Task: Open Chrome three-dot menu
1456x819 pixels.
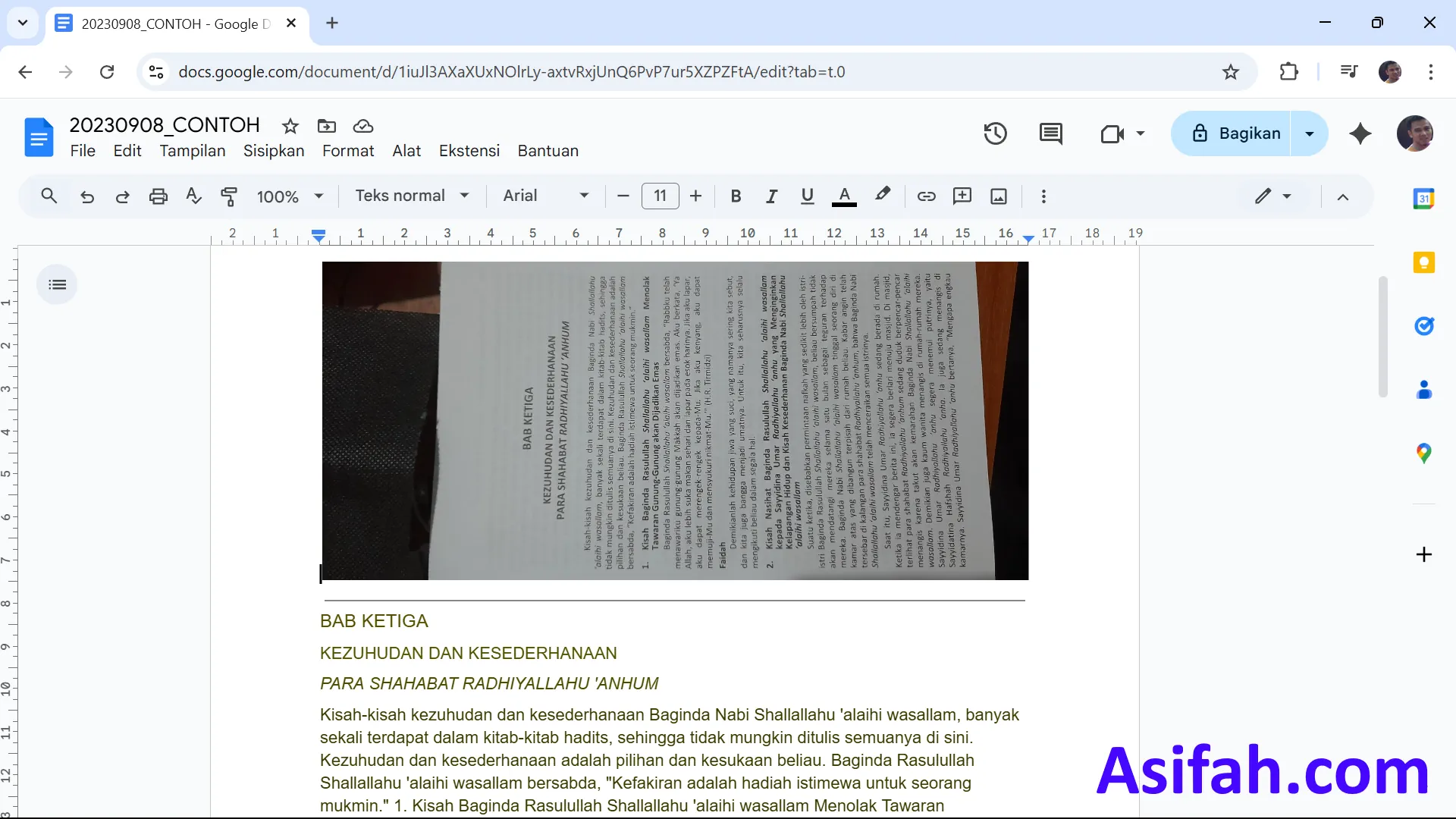Action: pos(1430,72)
